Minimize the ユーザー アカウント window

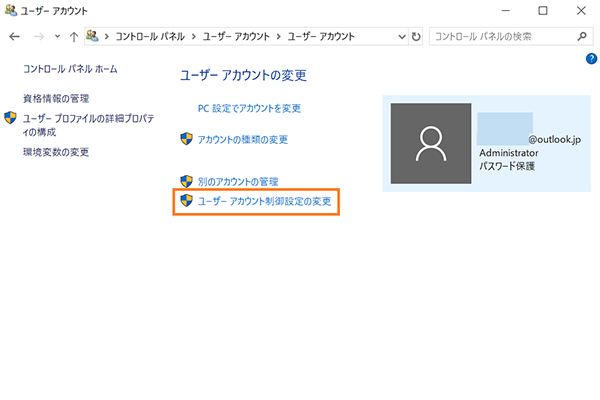506,11
